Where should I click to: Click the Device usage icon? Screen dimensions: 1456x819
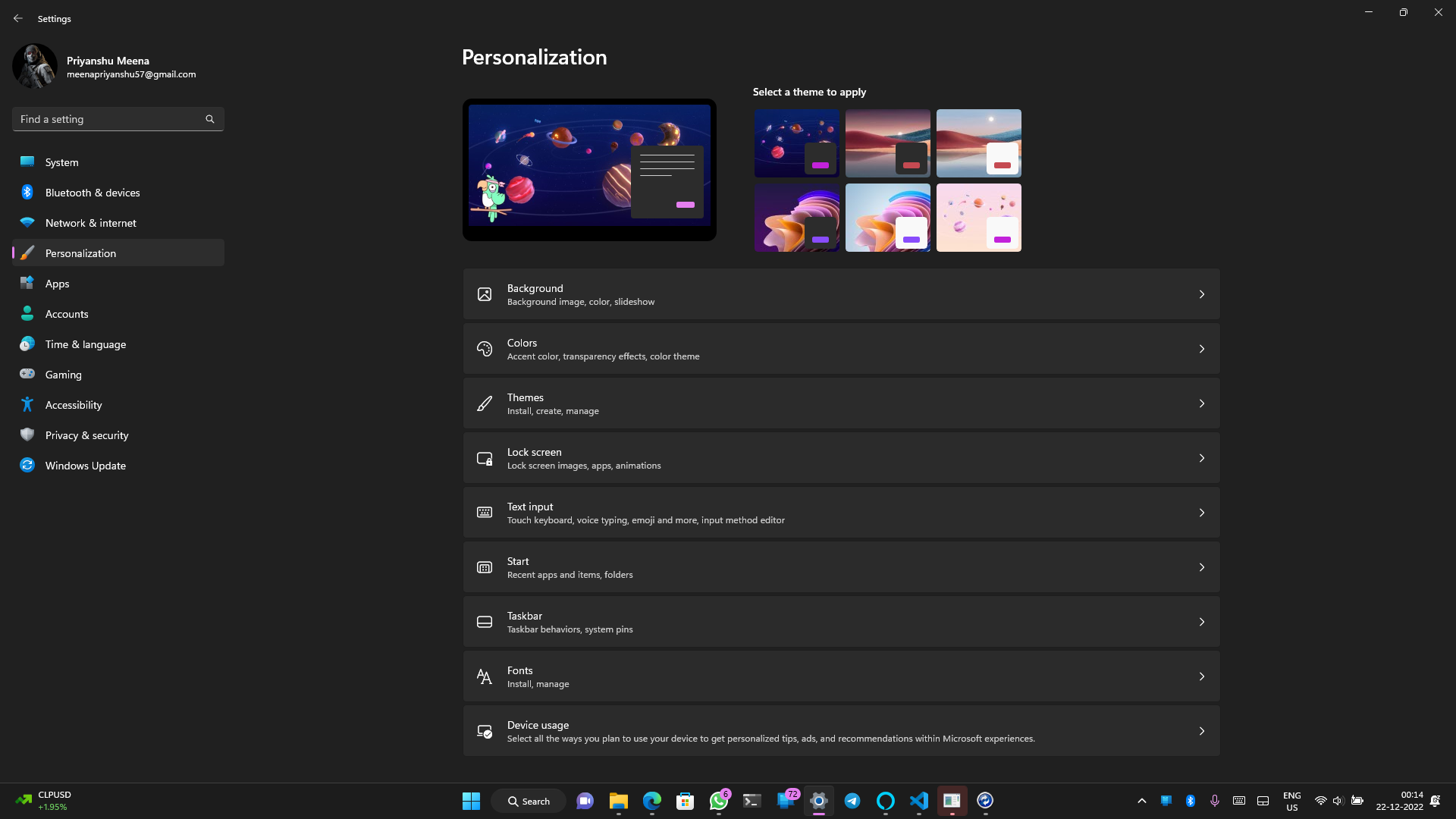(x=485, y=731)
